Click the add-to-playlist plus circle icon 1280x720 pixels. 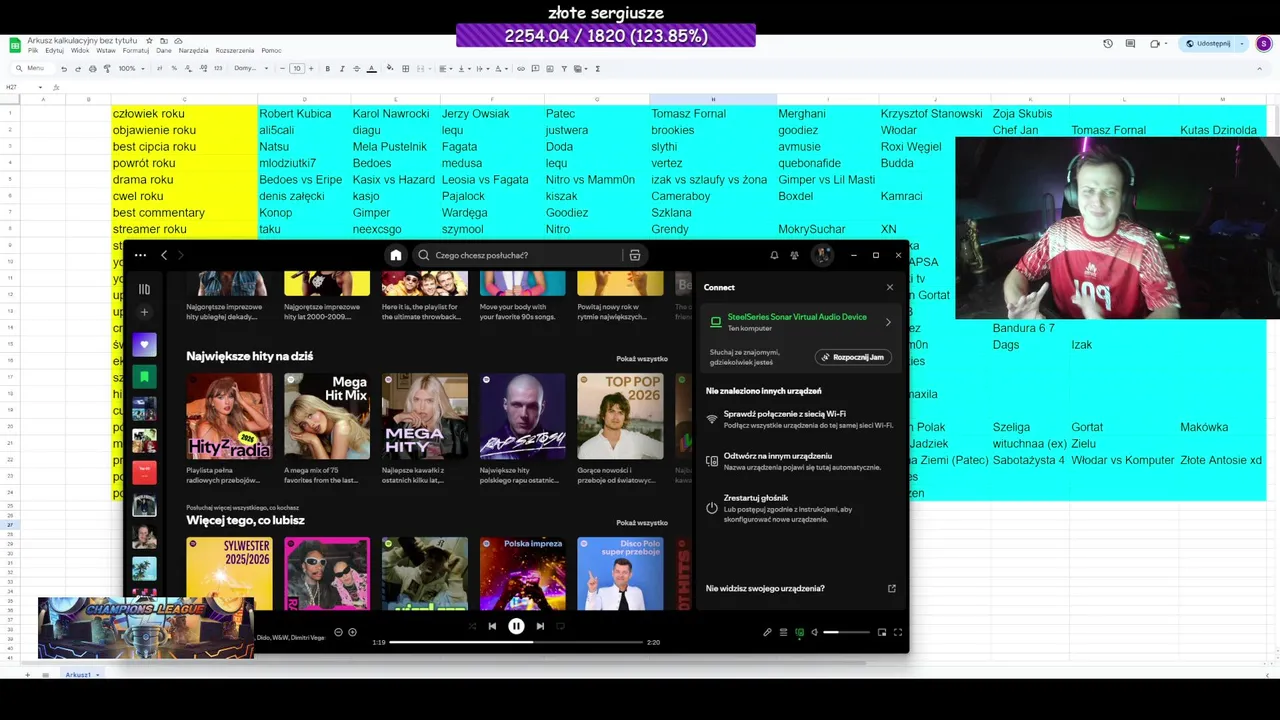pos(352,632)
